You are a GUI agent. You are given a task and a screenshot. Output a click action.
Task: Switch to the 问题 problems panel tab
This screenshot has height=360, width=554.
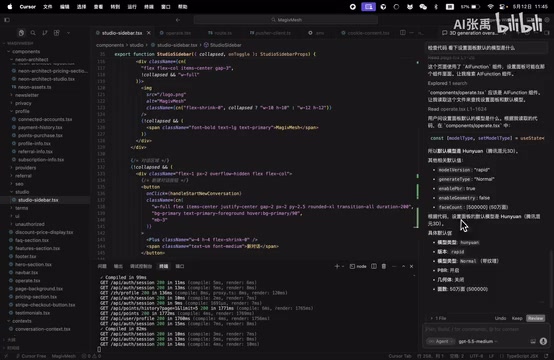102,266
